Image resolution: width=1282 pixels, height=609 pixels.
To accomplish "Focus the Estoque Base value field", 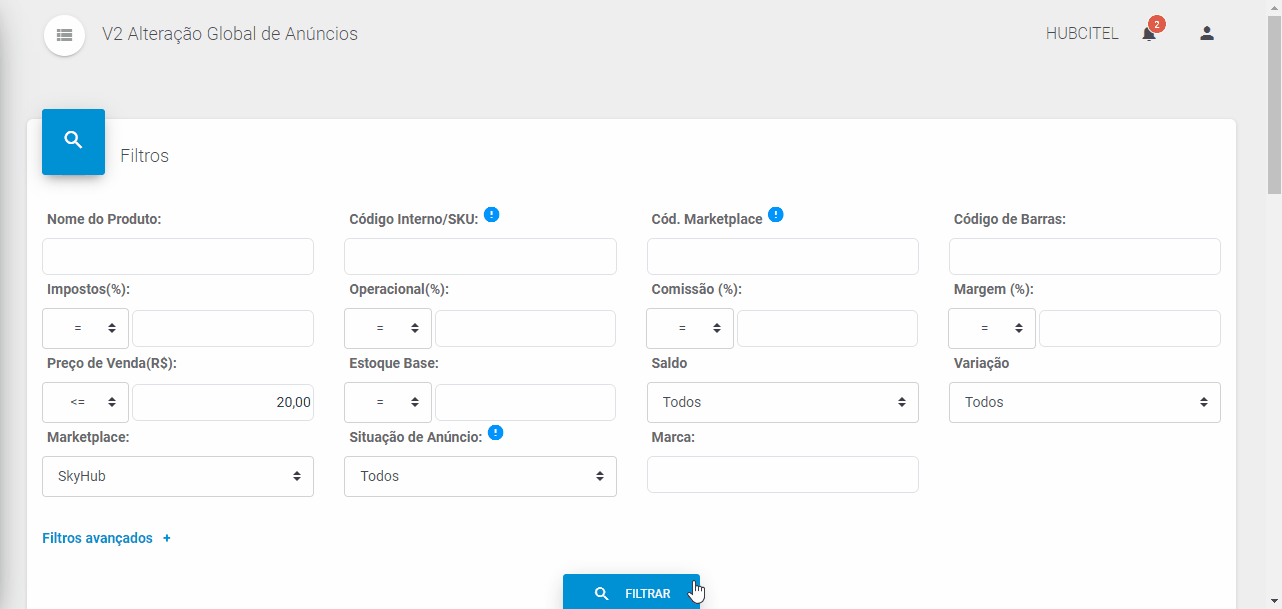I will [525, 402].
